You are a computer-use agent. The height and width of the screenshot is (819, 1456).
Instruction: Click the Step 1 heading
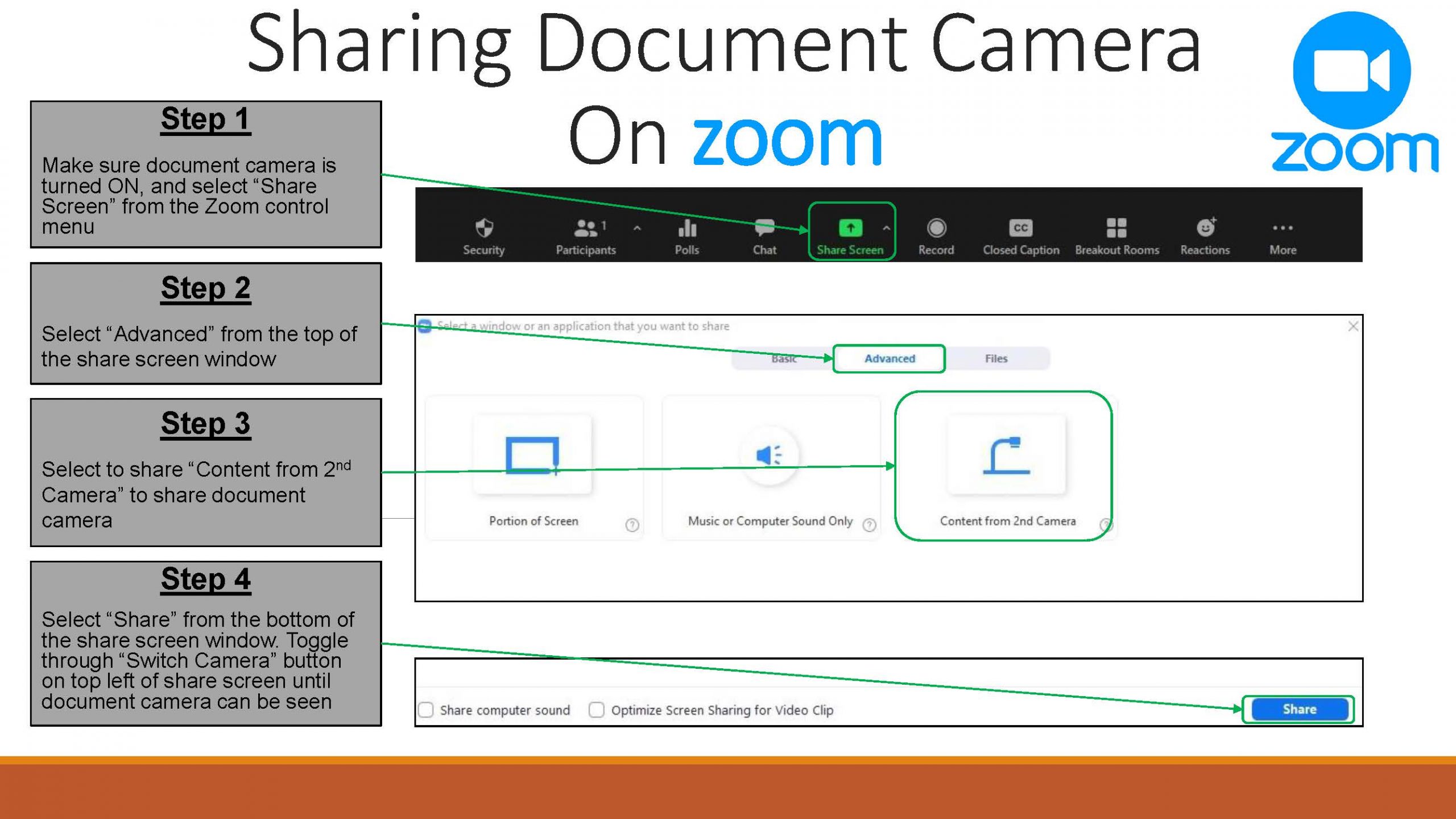[205, 119]
